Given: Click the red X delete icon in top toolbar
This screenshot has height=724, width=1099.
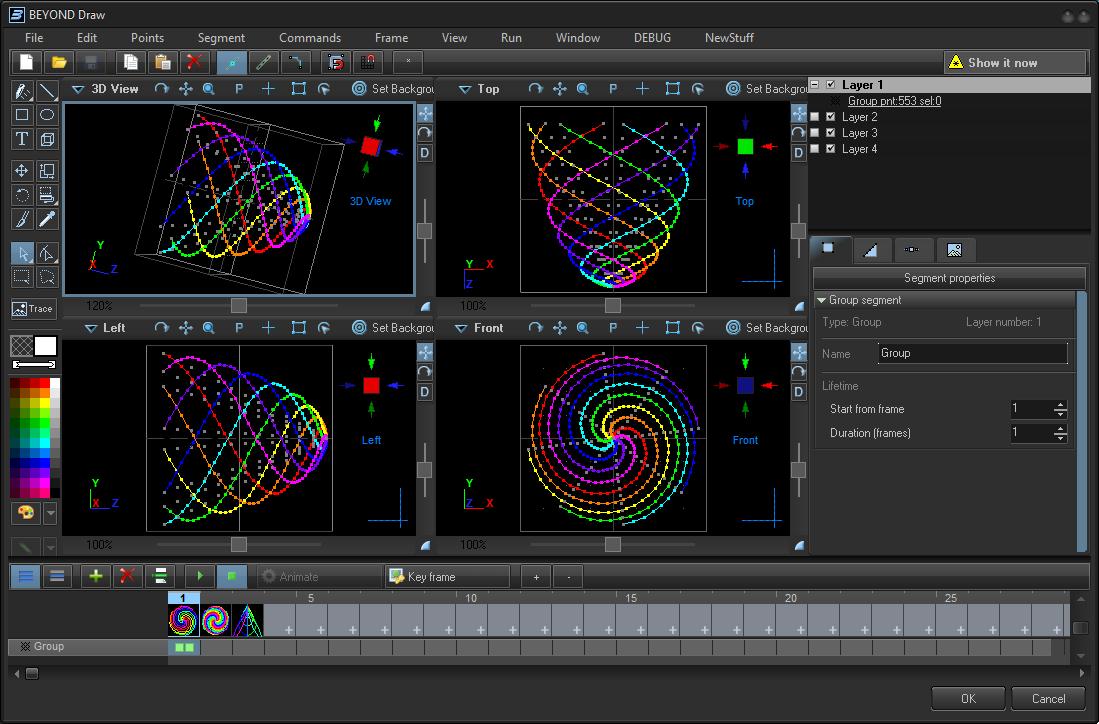Looking at the screenshot, I should (x=194, y=62).
